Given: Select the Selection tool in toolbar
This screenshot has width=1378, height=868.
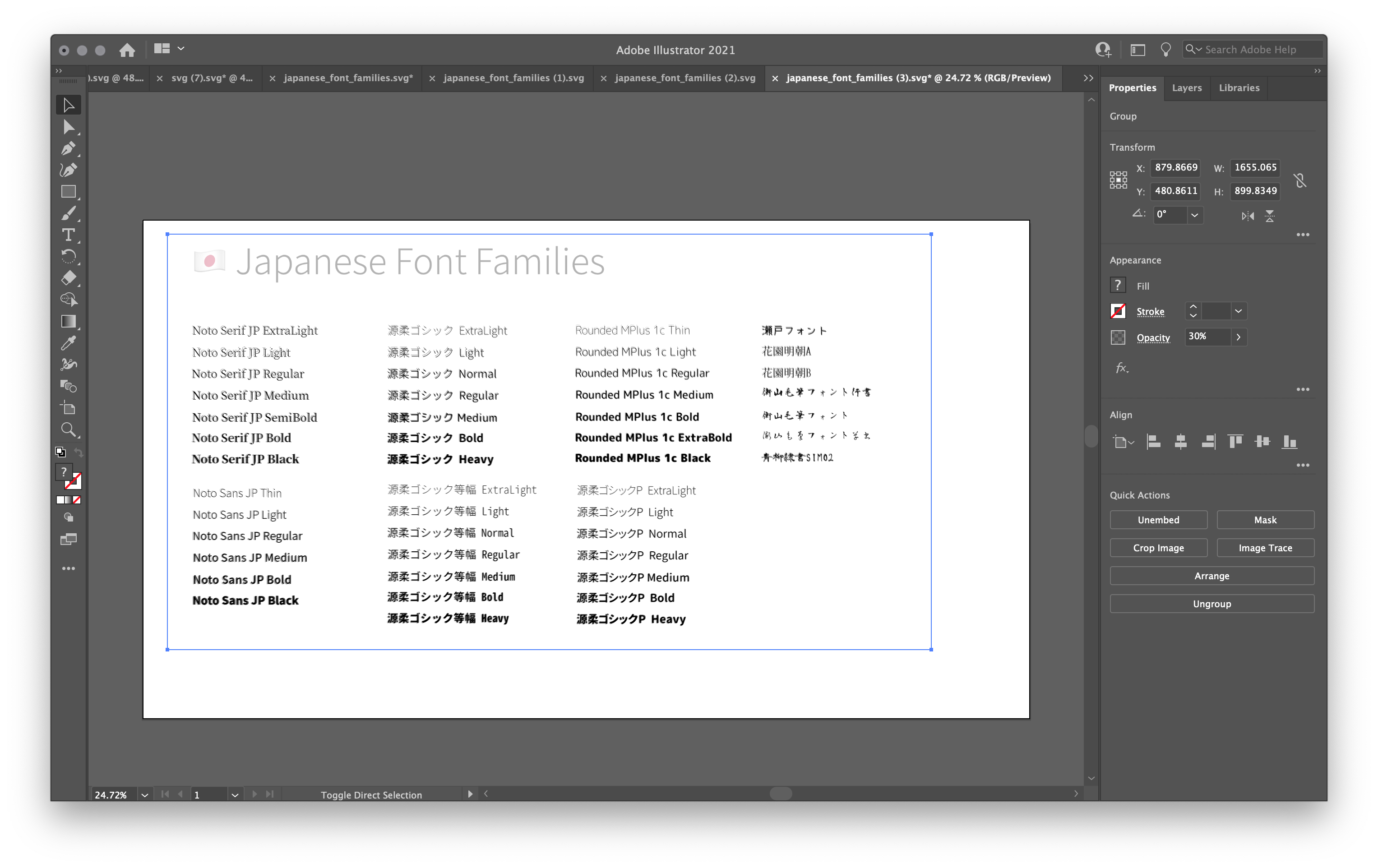Looking at the screenshot, I should point(68,103).
